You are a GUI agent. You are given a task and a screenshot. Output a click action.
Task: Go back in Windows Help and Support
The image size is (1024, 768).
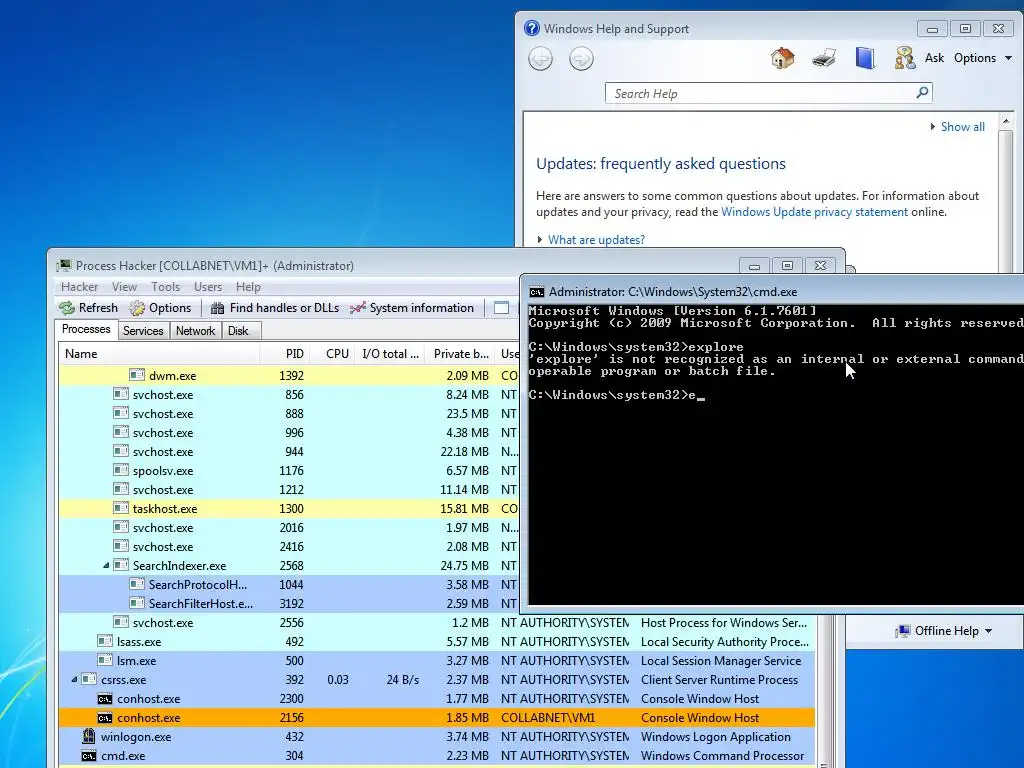click(540, 59)
